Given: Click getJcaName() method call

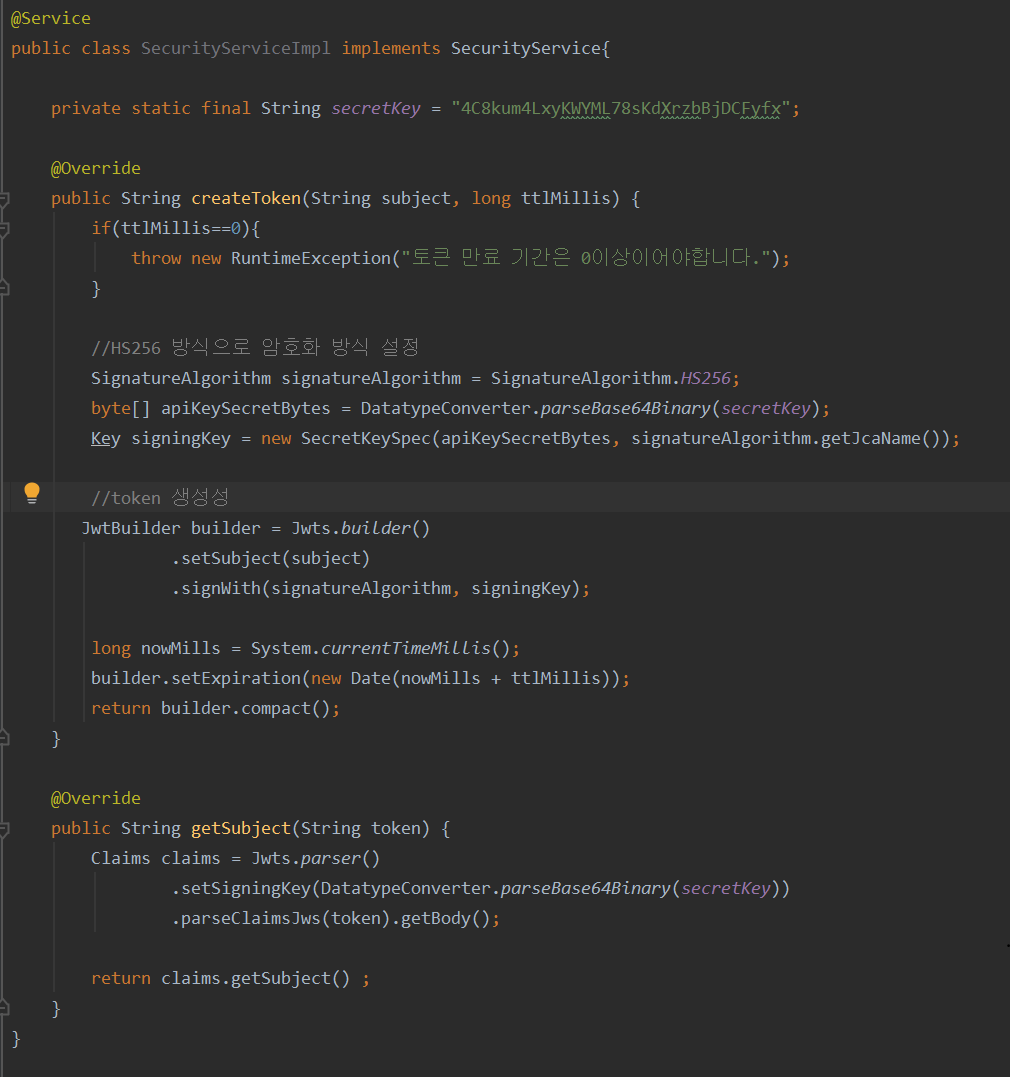Looking at the screenshot, I should (x=880, y=438).
